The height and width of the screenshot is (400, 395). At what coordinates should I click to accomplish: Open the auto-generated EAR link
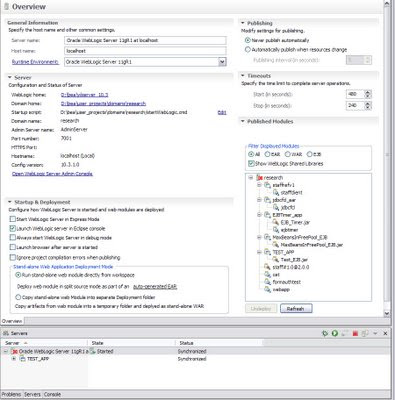tap(155, 287)
